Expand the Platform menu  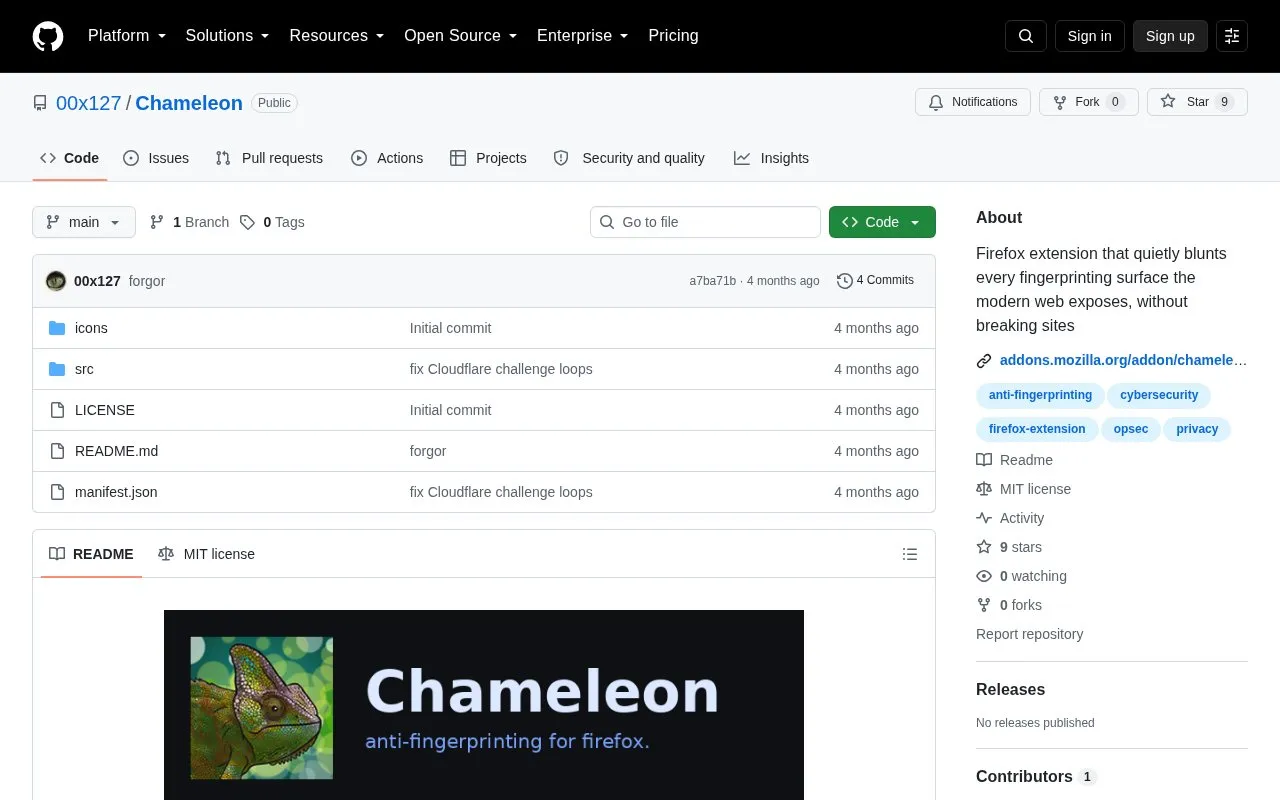tap(127, 36)
